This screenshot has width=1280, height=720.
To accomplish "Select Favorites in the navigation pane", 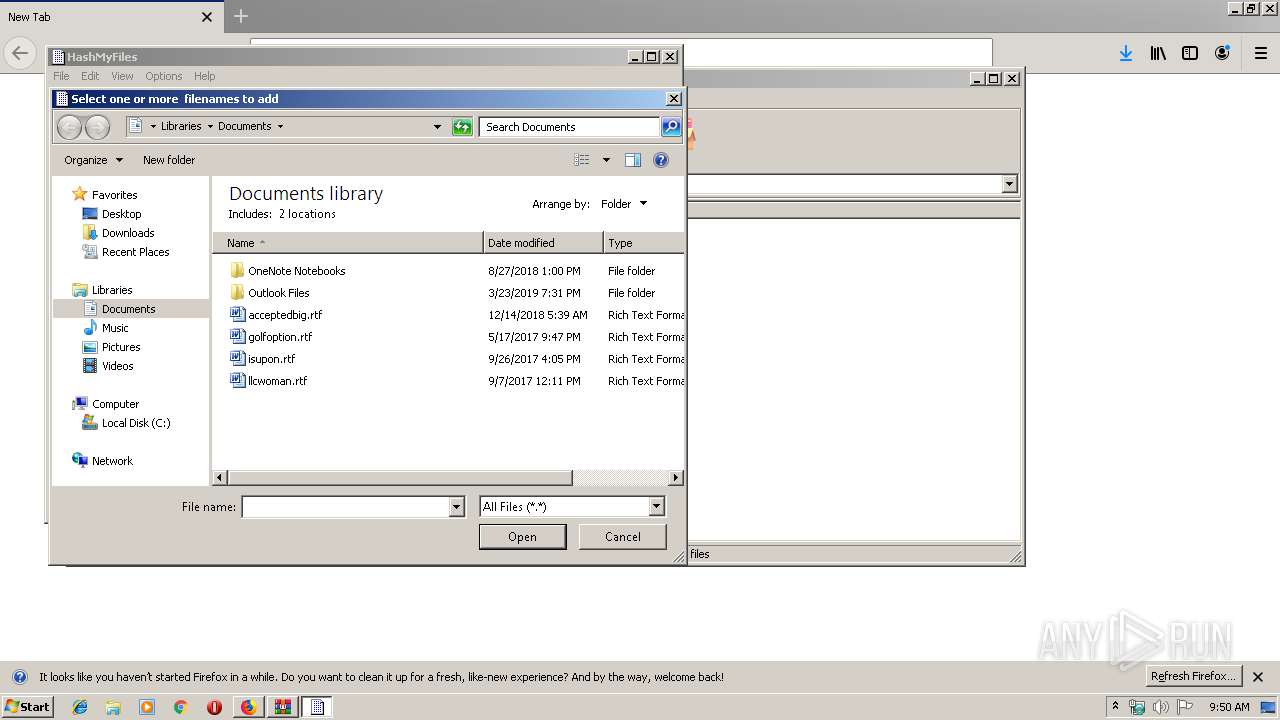I will pos(114,195).
